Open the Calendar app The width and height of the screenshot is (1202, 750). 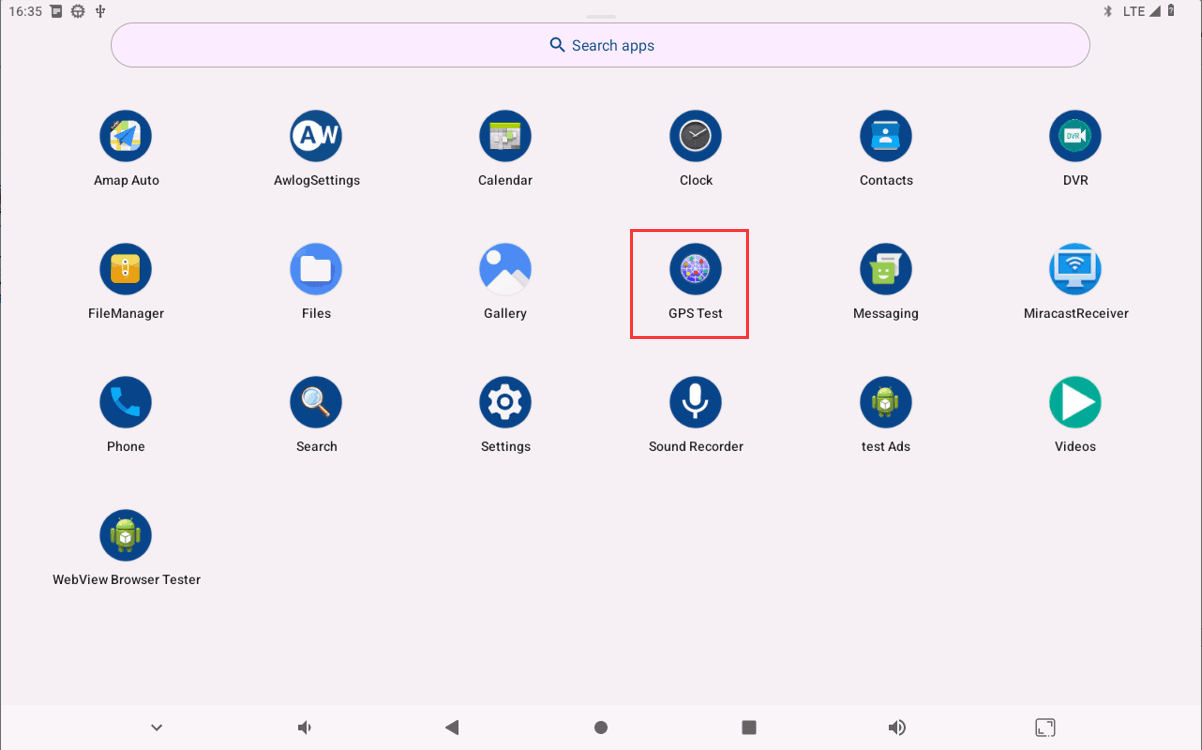[505, 135]
